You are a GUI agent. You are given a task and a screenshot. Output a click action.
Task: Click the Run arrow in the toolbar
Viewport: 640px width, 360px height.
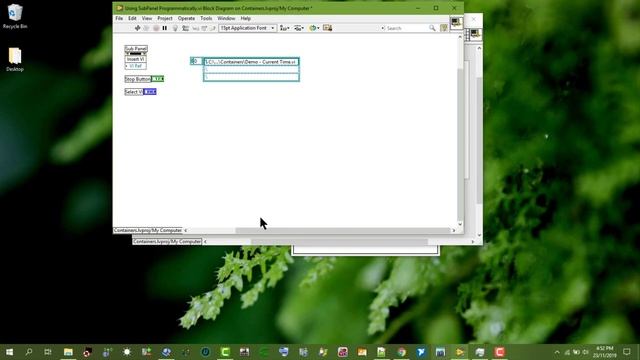137,28
